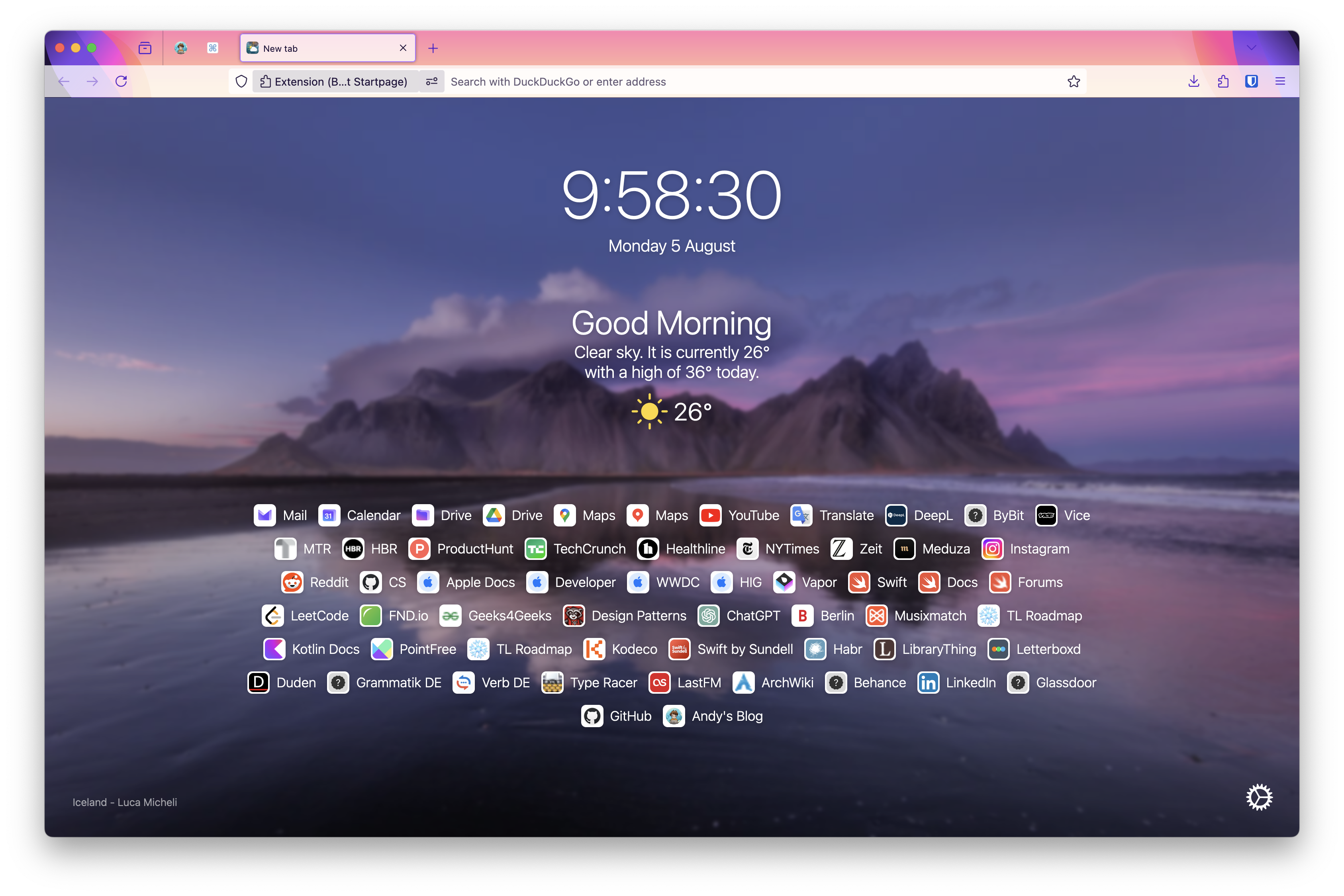Expand the list all tabs chevron
The image size is (1344, 896).
click(x=1252, y=48)
